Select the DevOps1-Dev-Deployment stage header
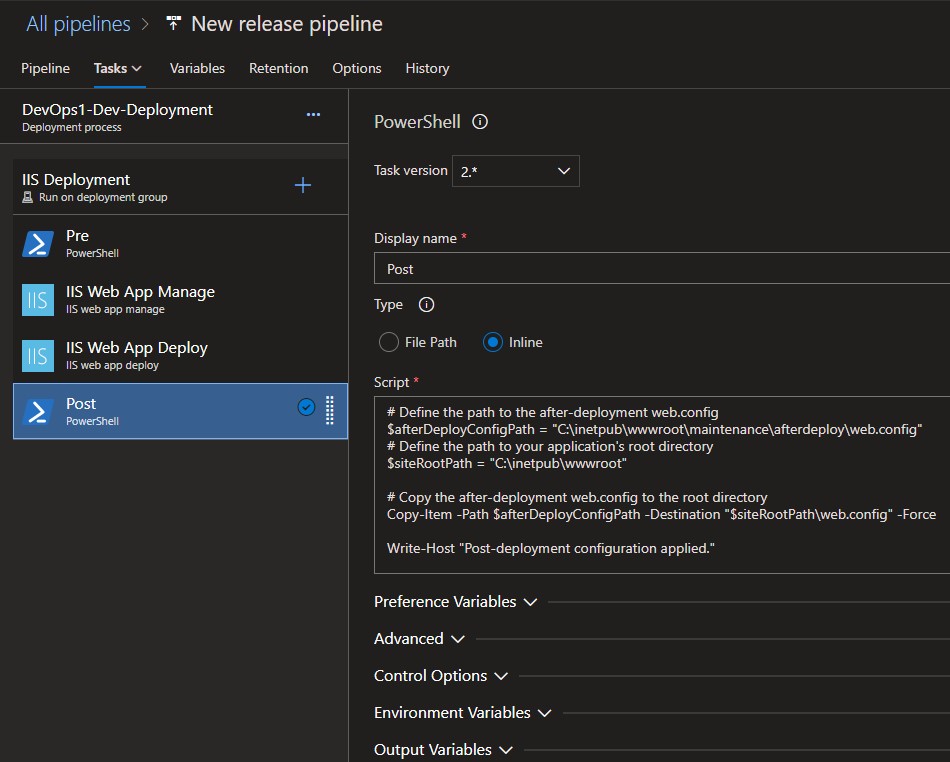Screen dimensions: 950x762 (x=174, y=117)
